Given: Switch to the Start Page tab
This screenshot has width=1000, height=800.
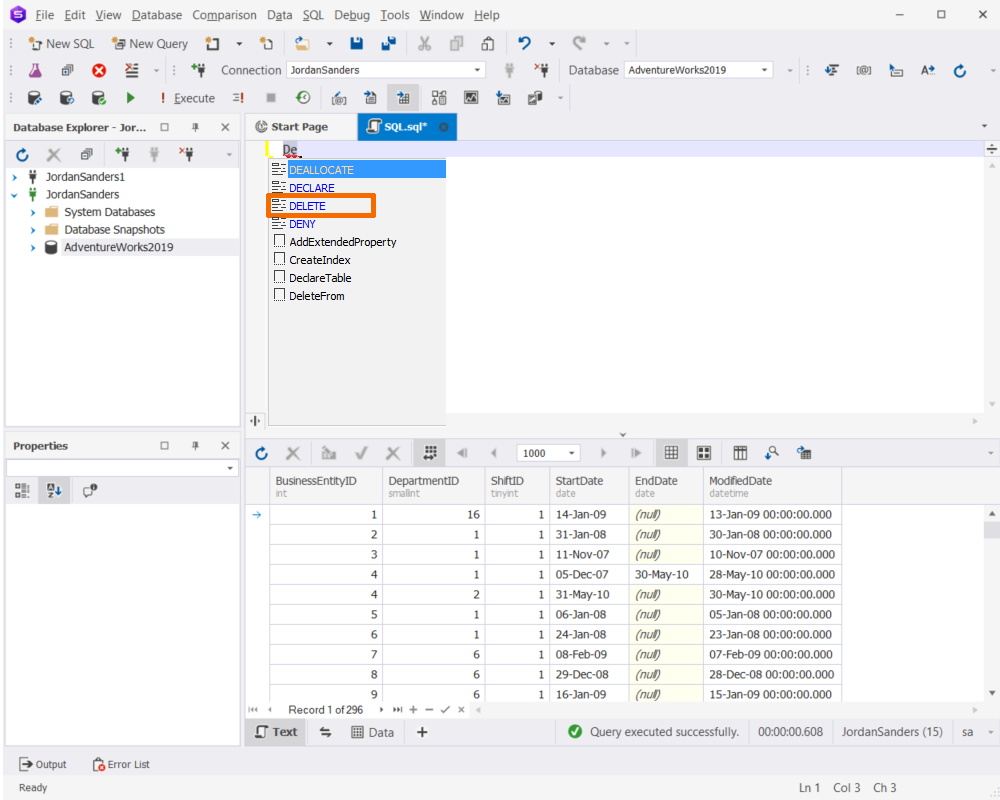Looking at the screenshot, I should (x=299, y=127).
